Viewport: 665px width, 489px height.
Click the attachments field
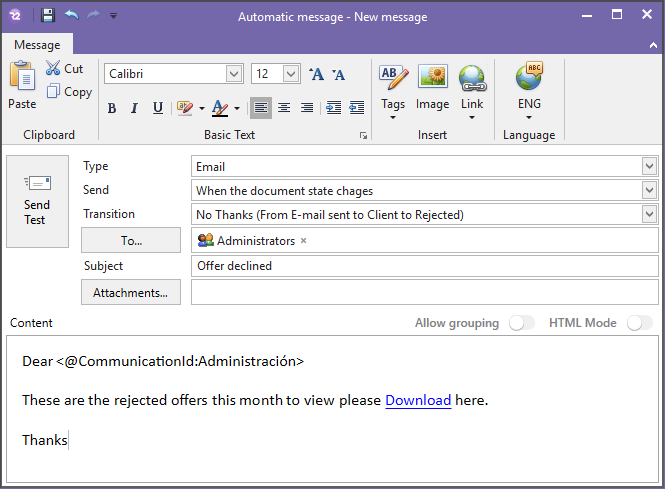tap(425, 292)
